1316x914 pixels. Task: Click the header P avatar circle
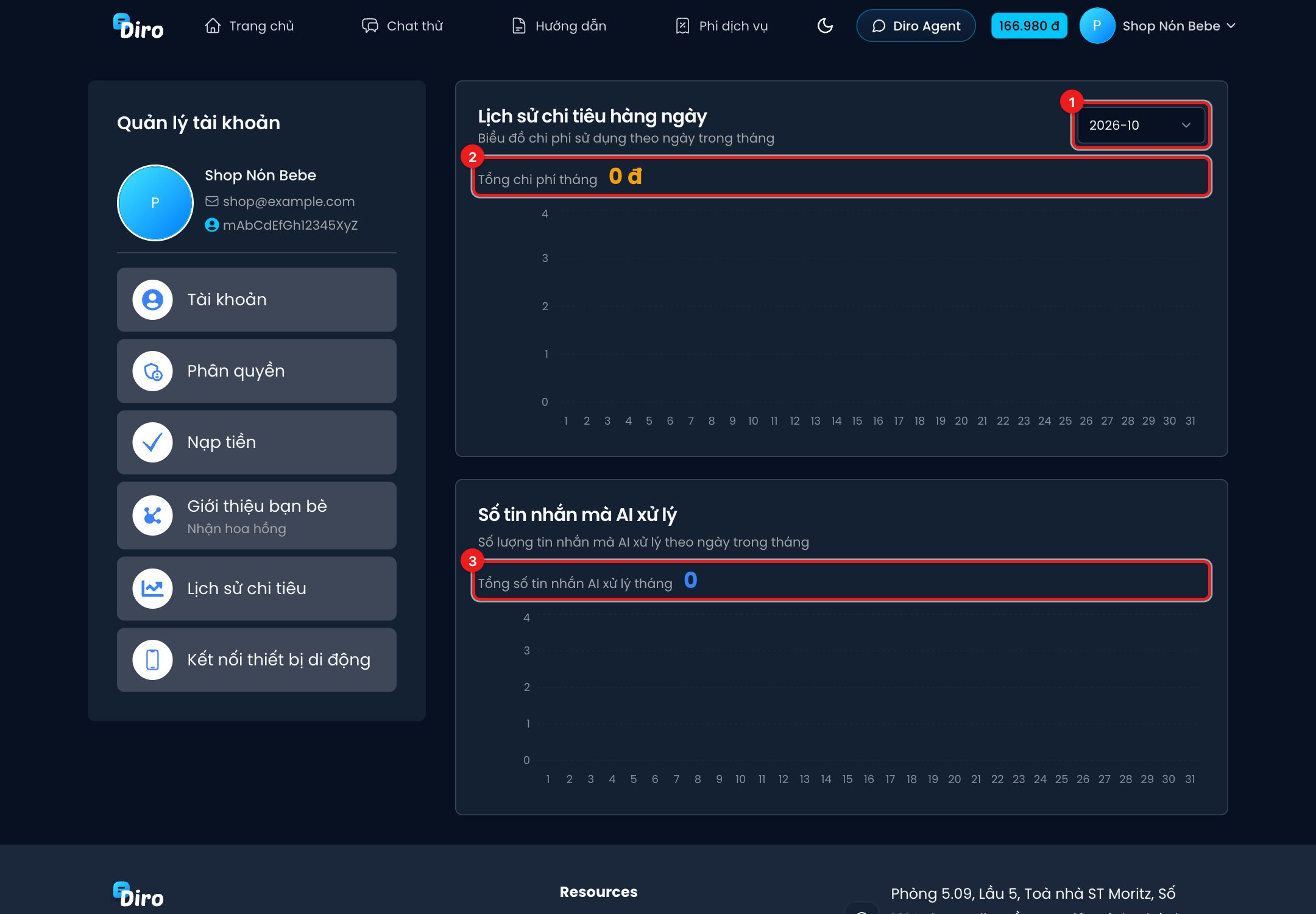point(1097,26)
